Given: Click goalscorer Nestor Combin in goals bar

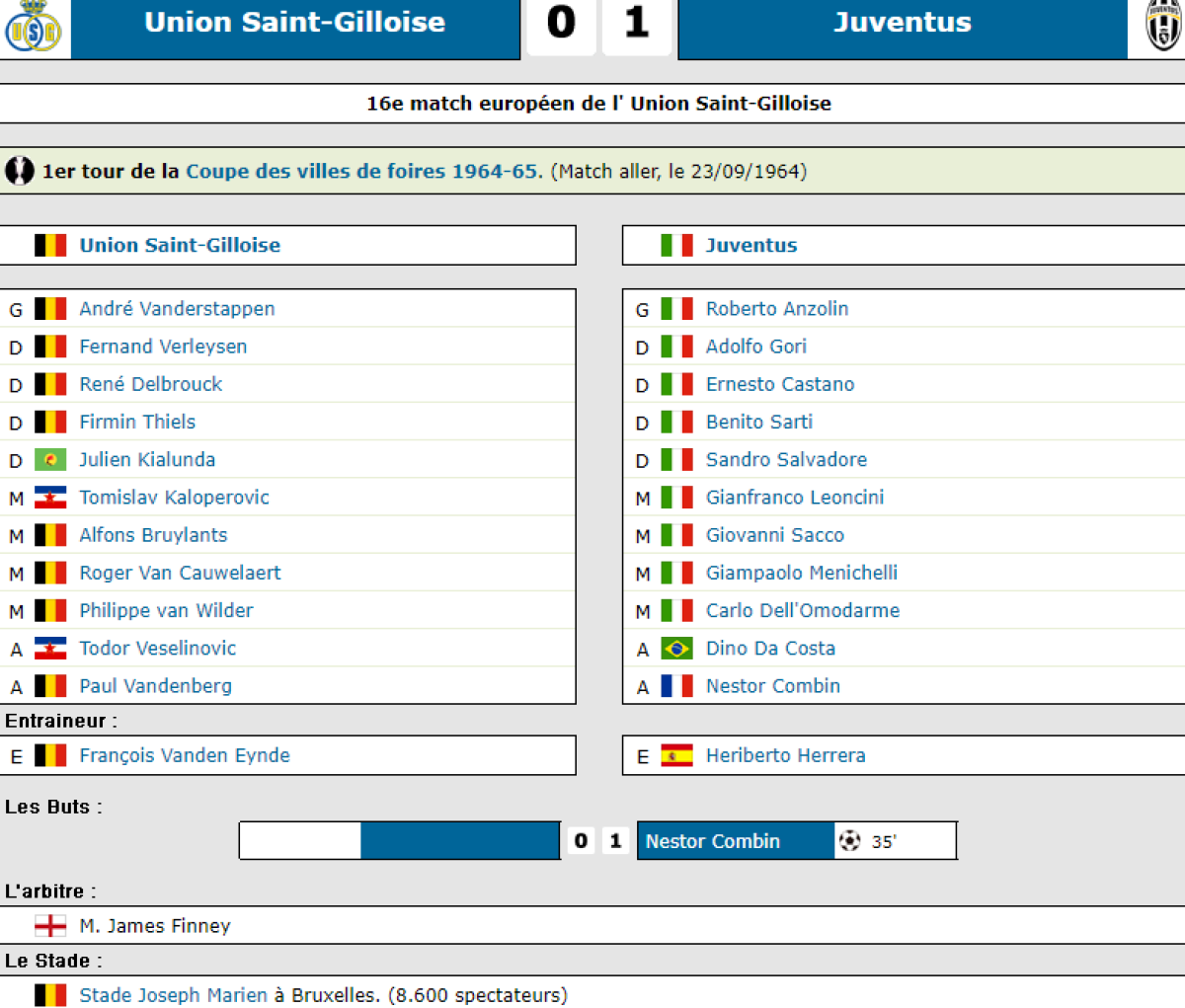Looking at the screenshot, I should (x=712, y=841).
